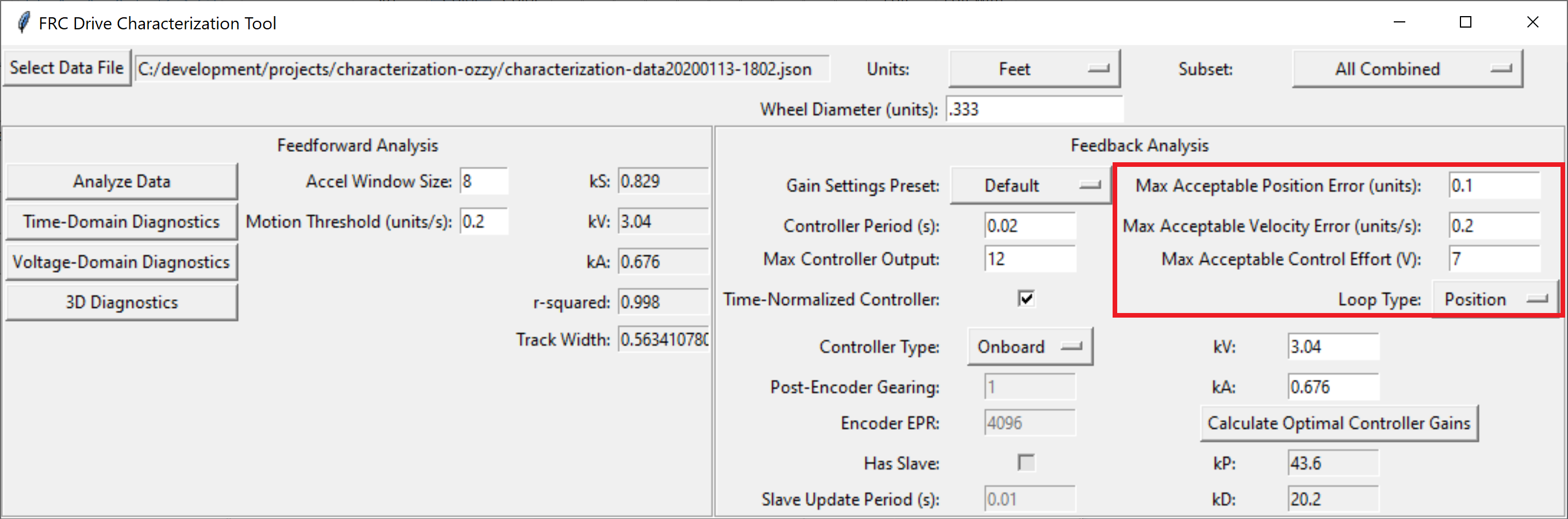This screenshot has width=1568, height=519.
Task: Show the 3D Diagnostics plot
Action: click(122, 302)
